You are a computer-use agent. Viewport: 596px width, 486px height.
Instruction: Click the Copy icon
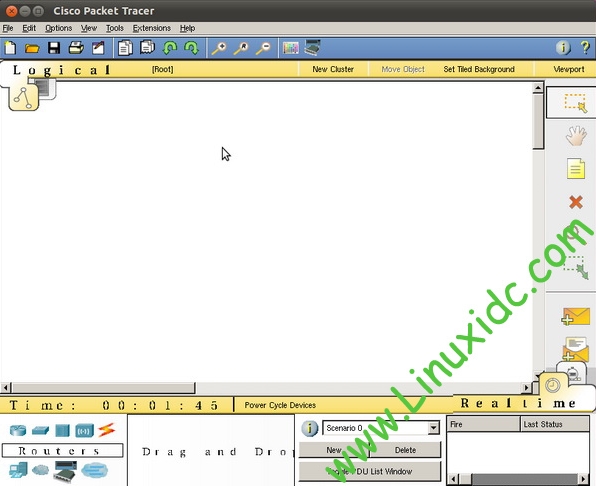click(125, 48)
